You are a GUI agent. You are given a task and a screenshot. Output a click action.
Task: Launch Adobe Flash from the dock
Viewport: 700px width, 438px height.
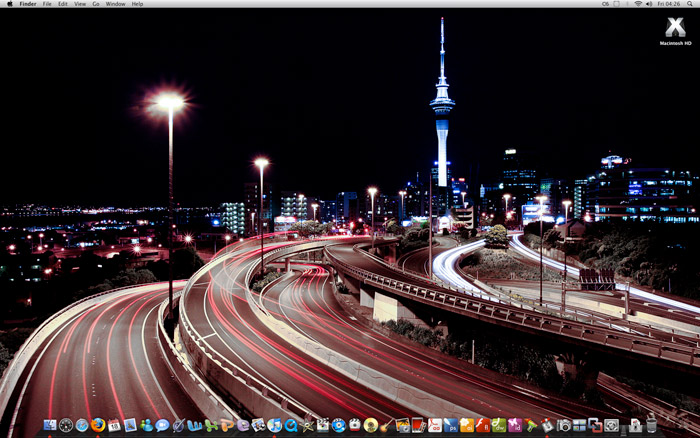482,425
